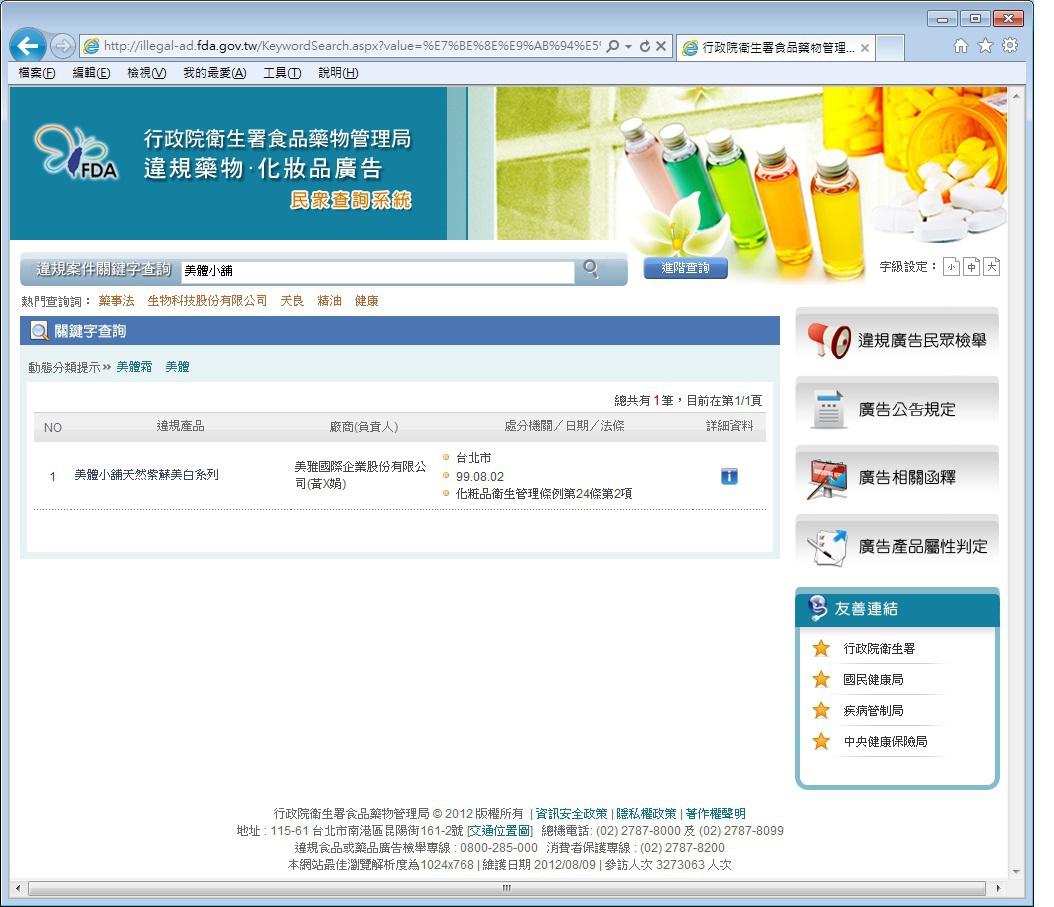
Task: Open the Tools gear icon
Action: (1010, 46)
